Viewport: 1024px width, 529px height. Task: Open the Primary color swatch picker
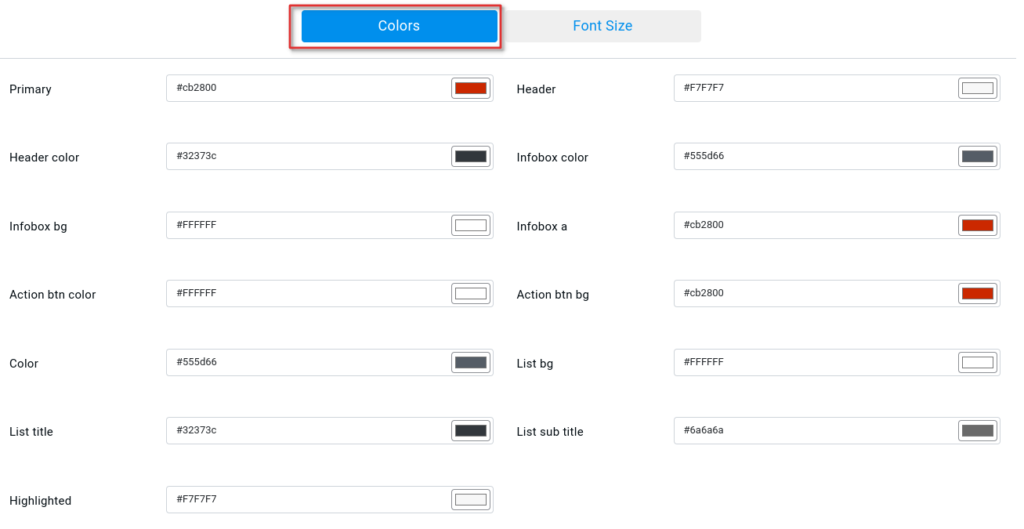[x=470, y=88]
